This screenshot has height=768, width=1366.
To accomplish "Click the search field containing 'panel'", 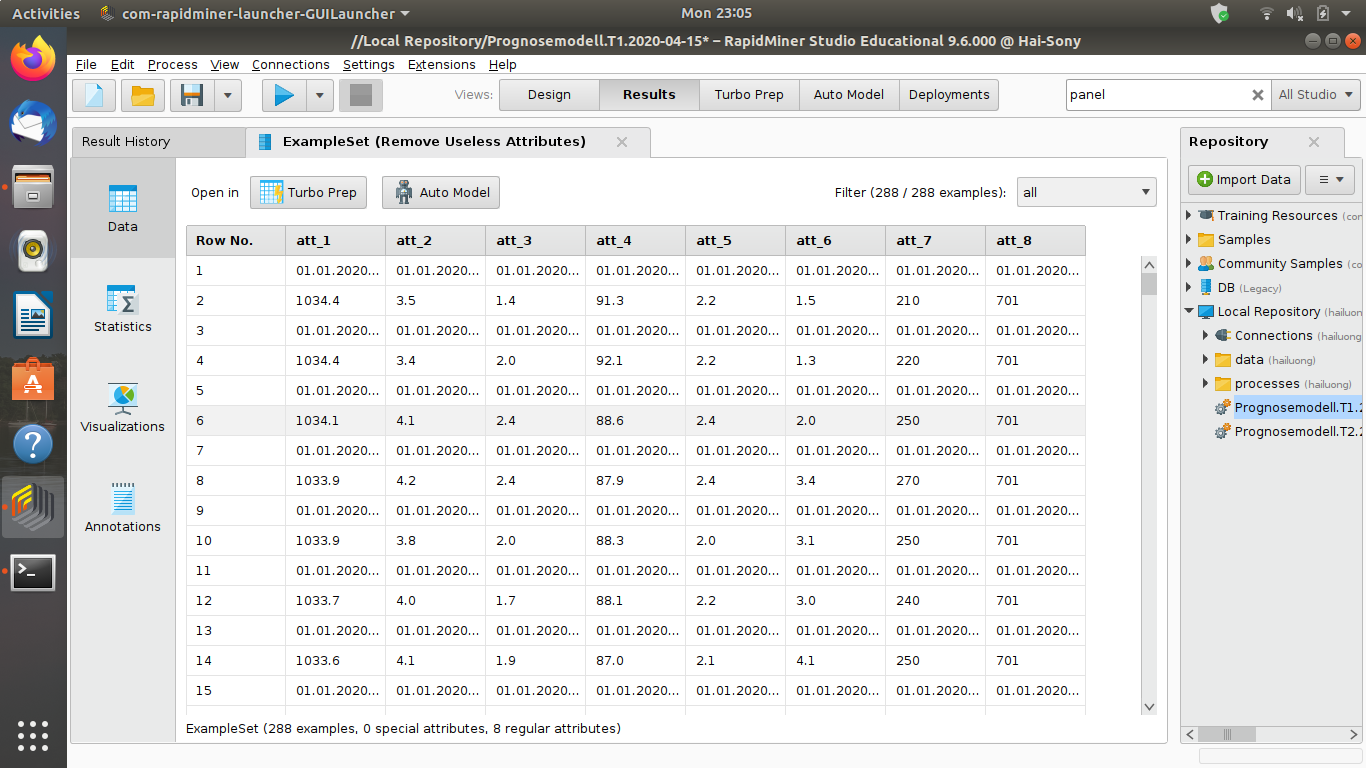I will [x=1157, y=95].
